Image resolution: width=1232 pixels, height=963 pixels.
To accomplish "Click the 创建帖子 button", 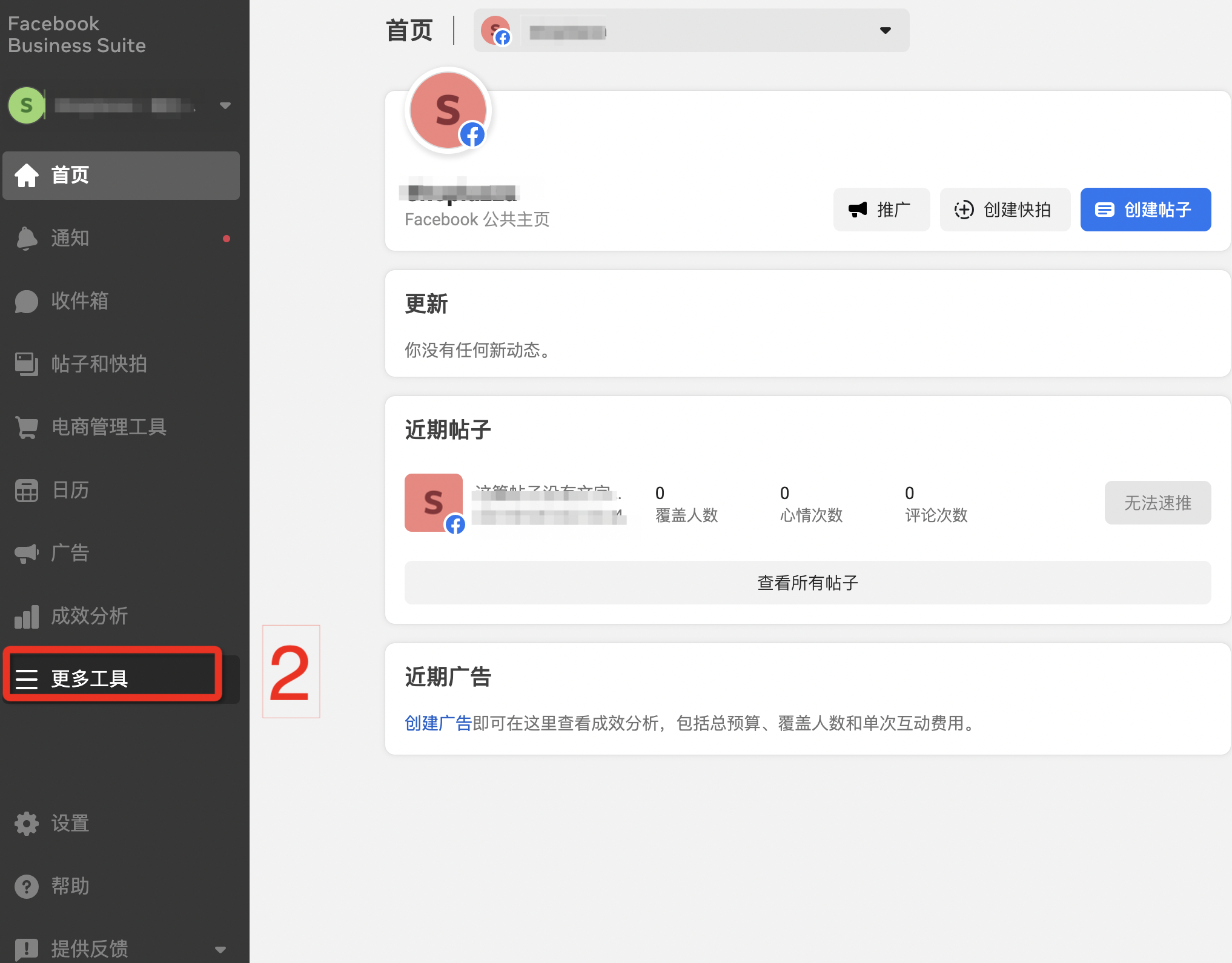I will point(1146,210).
